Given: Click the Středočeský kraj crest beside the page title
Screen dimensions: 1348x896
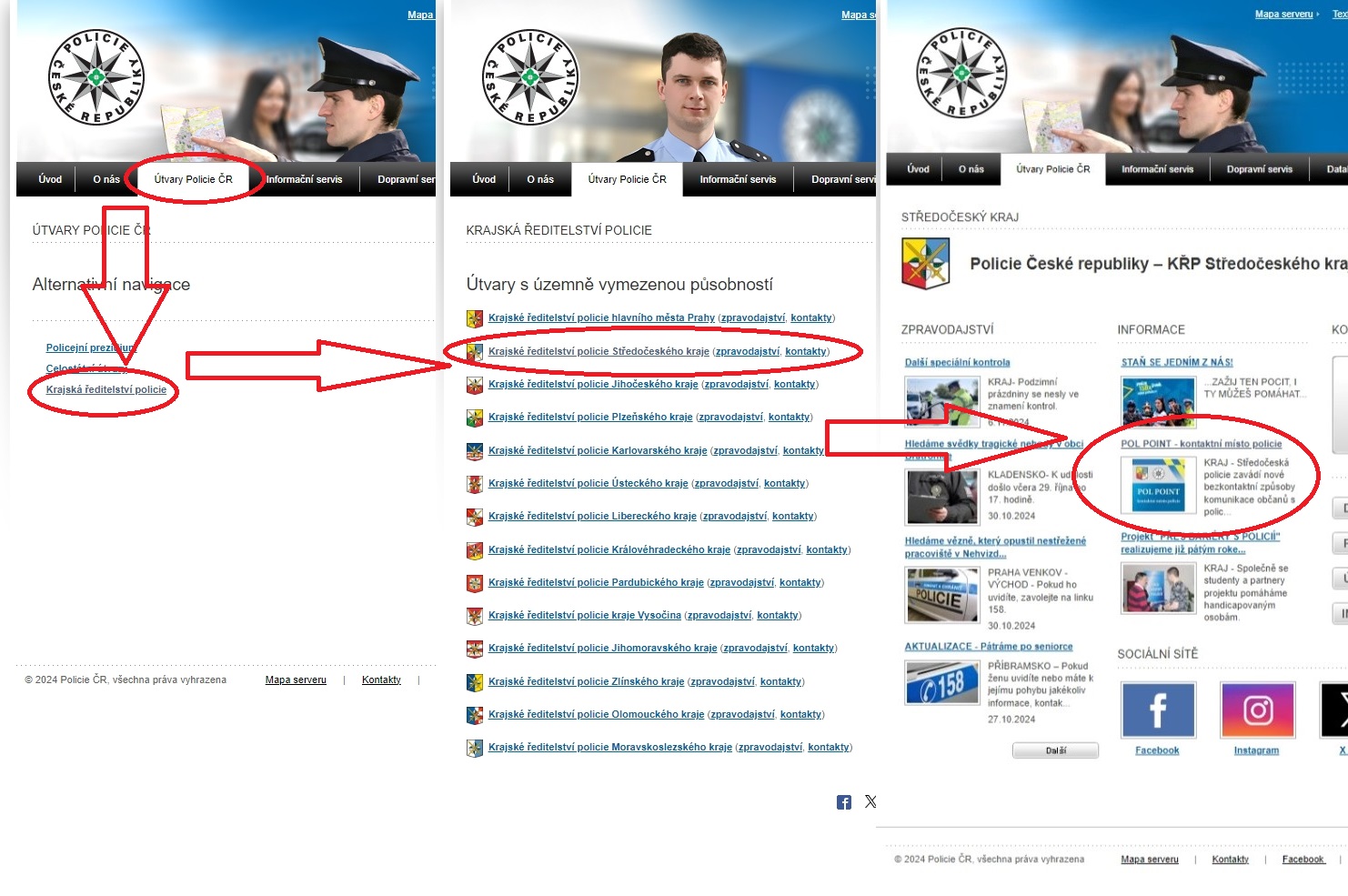Looking at the screenshot, I should pyautogui.click(x=925, y=263).
